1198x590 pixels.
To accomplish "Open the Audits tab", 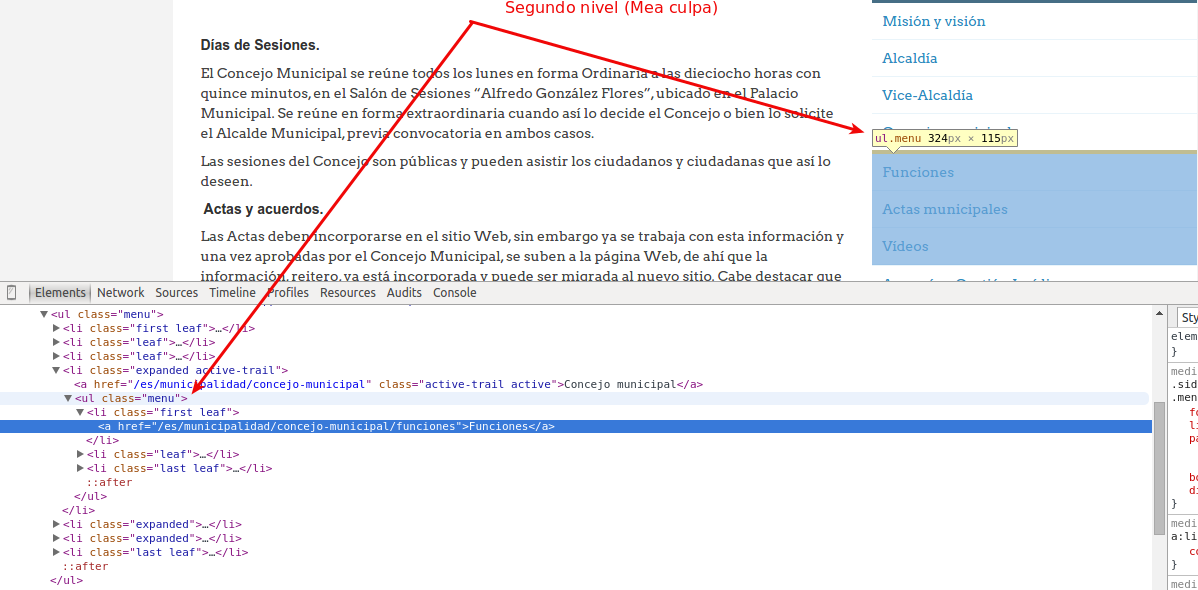I will [404, 293].
